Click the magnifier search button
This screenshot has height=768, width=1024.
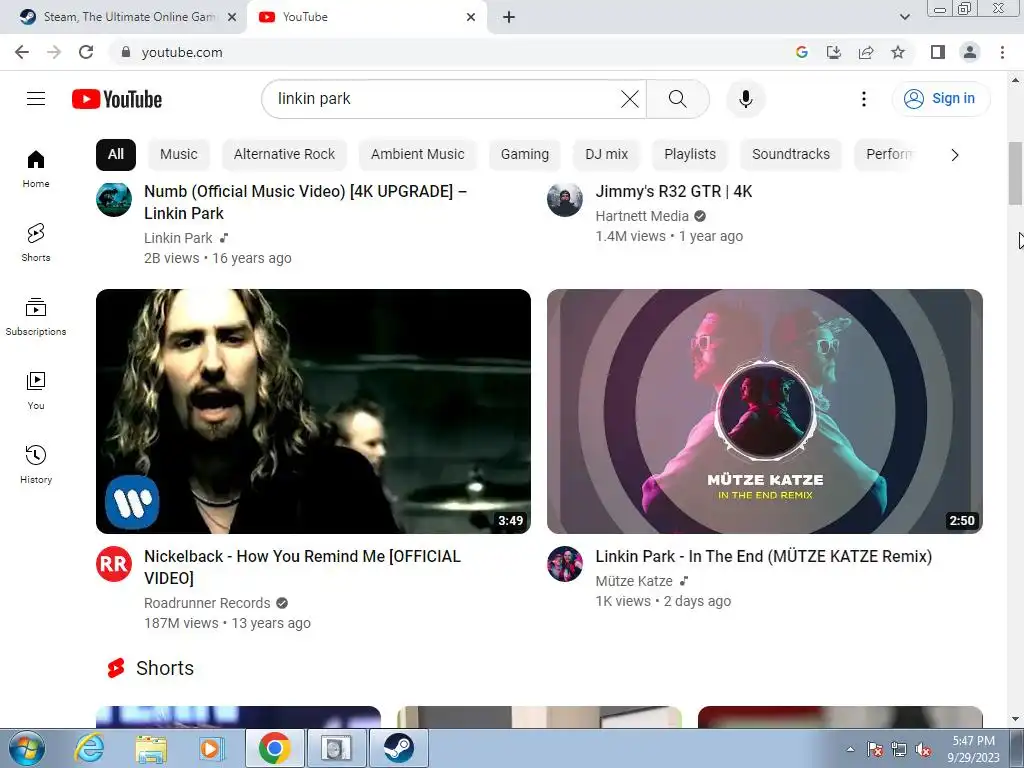click(678, 99)
